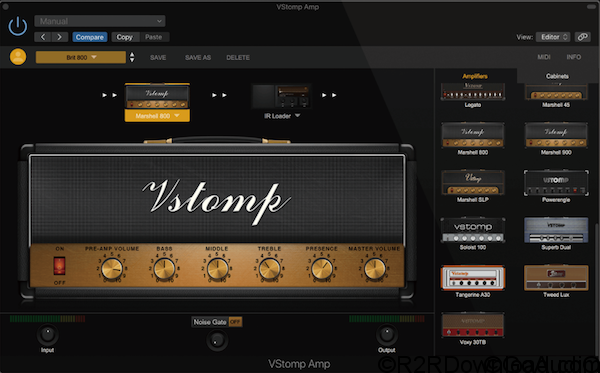Click the MIDDLE knob
This screenshot has height=373, width=600.
point(217,269)
